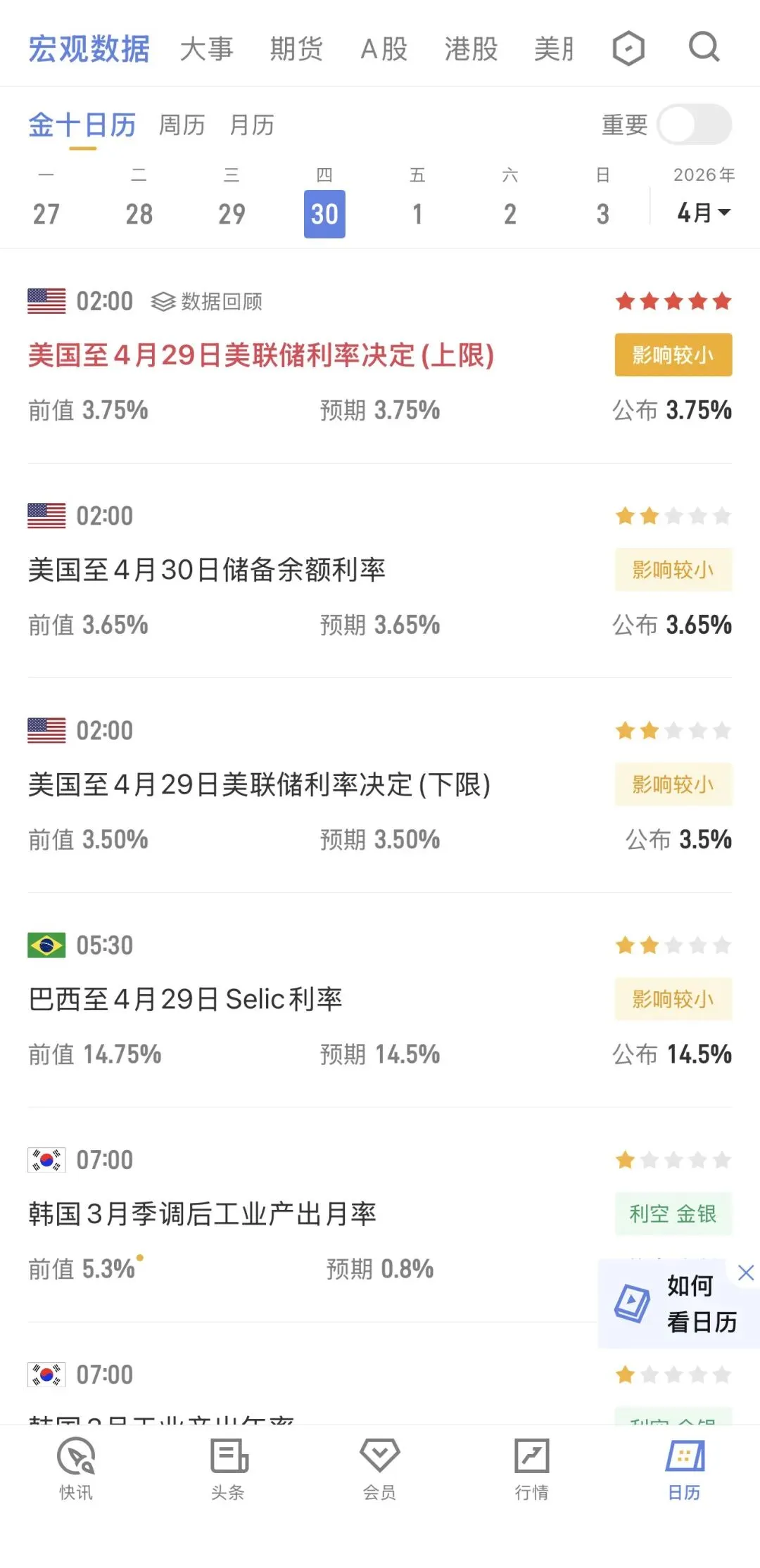Open the 会员 membership diamond icon
This screenshot has height=1568, width=760.
380,1455
